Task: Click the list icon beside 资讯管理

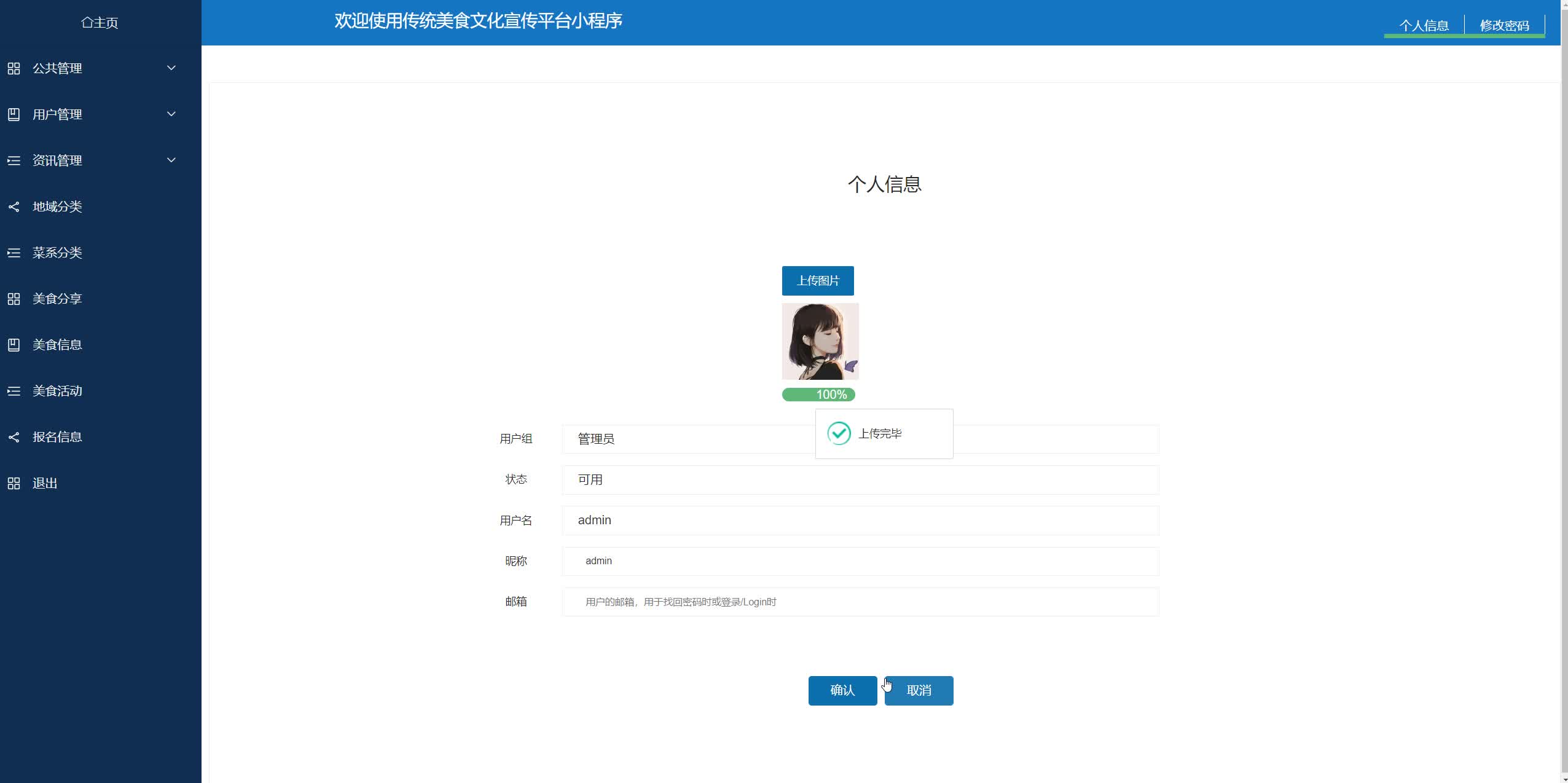Action: [x=14, y=160]
